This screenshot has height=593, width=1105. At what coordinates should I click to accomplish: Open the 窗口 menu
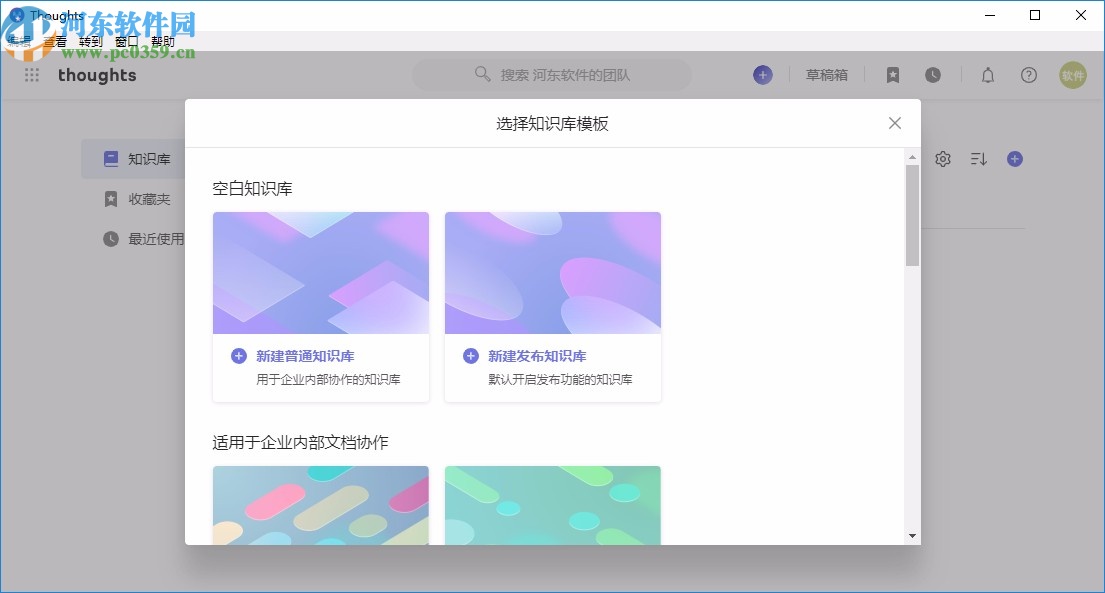pos(125,41)
